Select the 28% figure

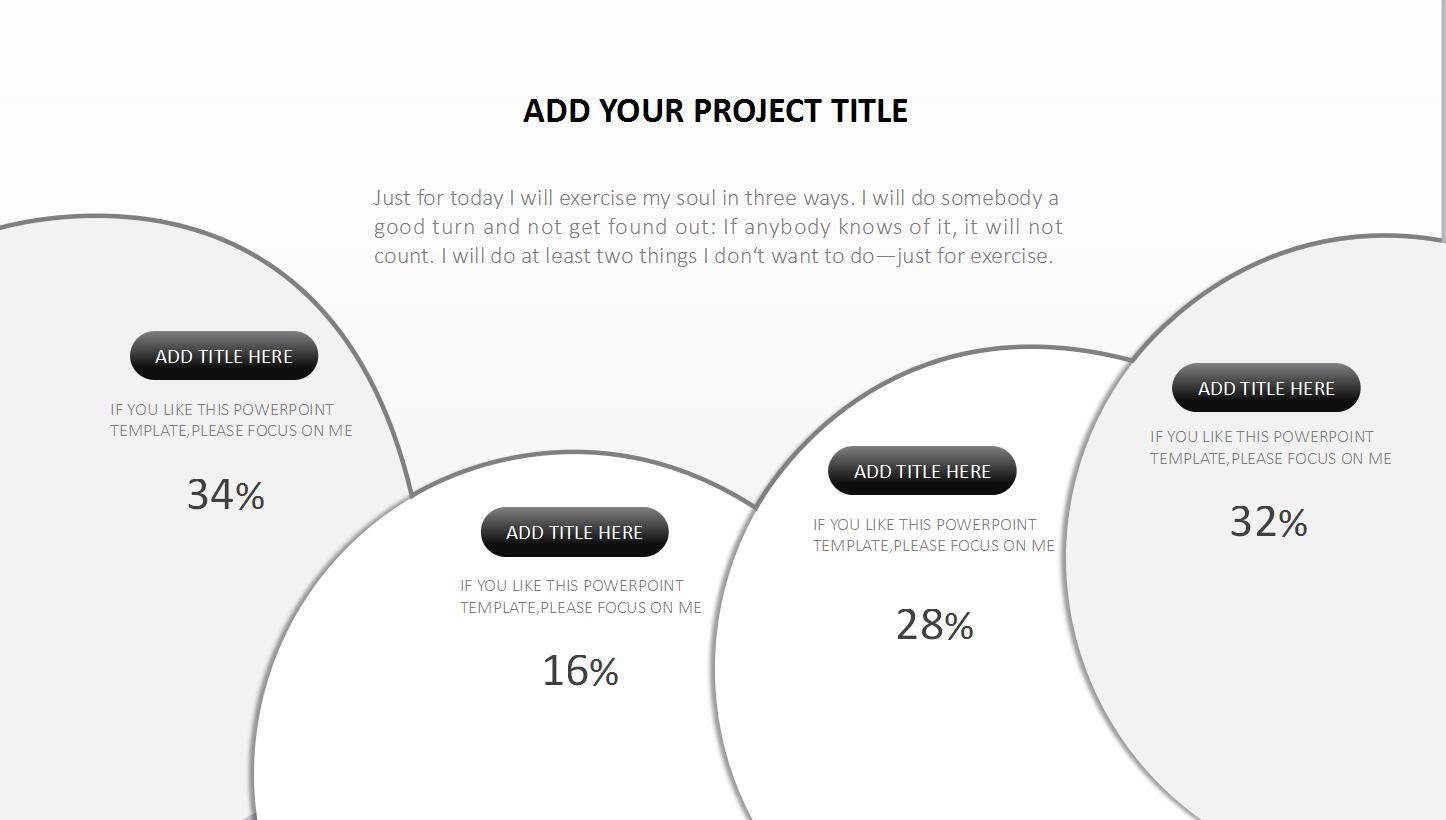[x=935, y=625]
